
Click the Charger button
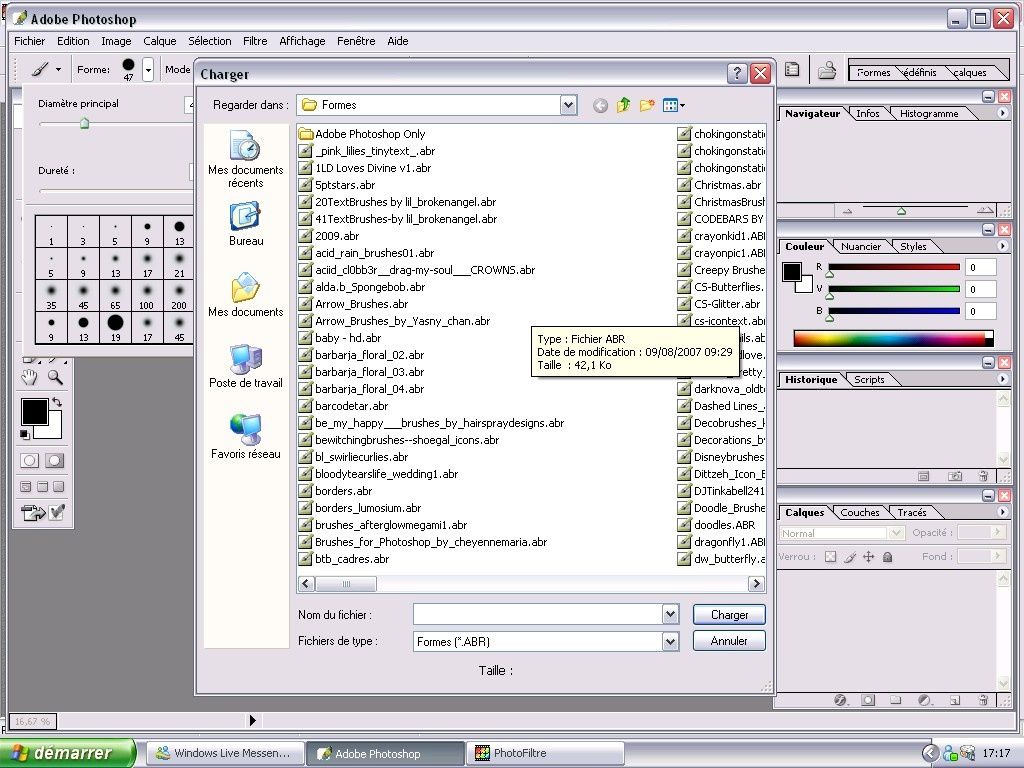[729, 615]
